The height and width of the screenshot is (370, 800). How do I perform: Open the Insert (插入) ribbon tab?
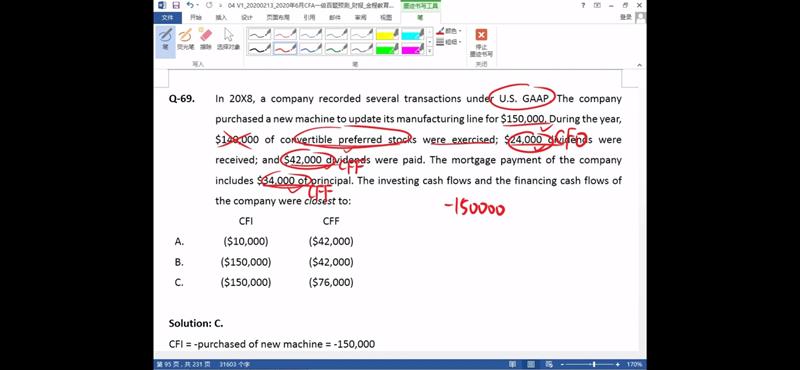coord(221,17)
